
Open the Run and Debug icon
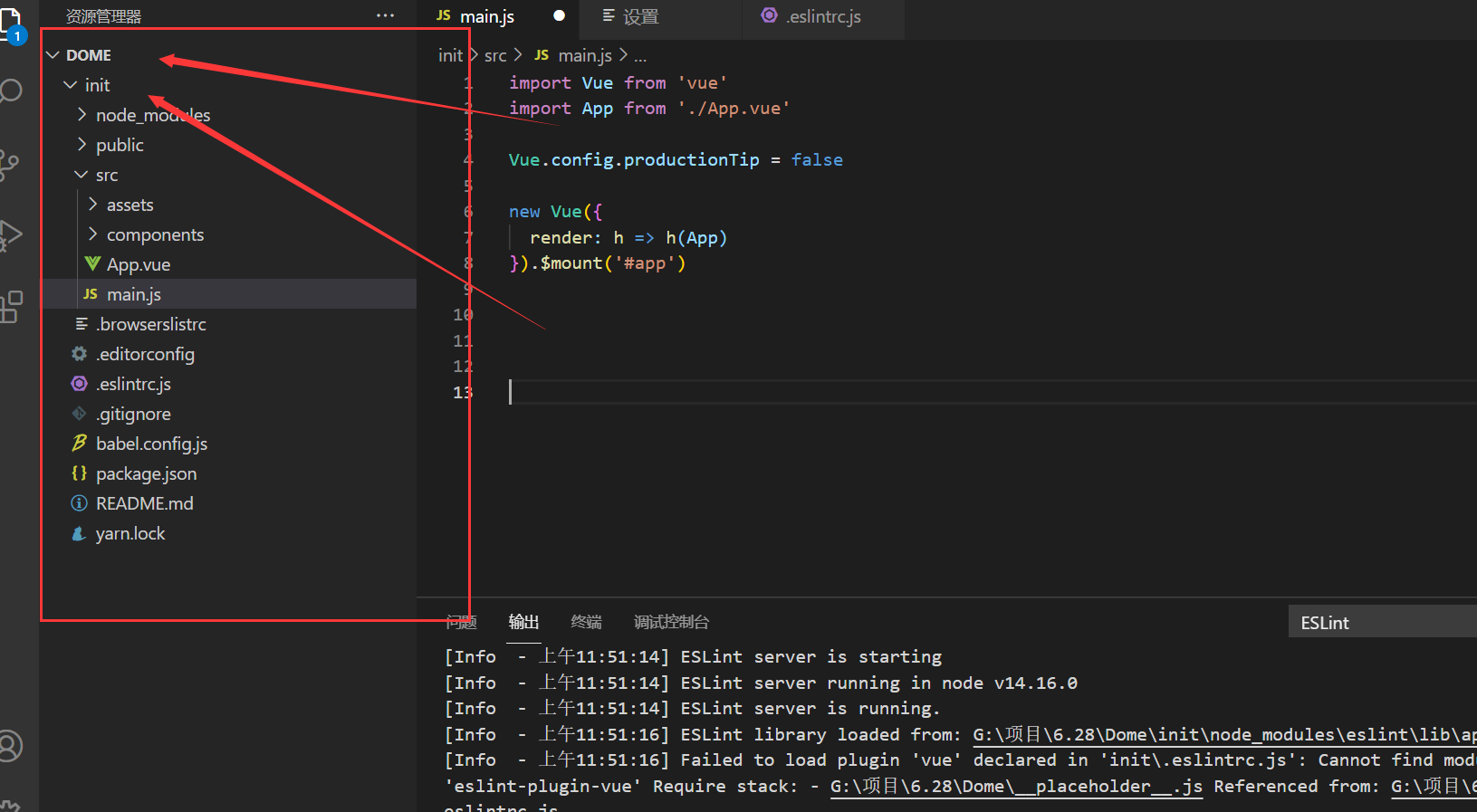[9, 234]
